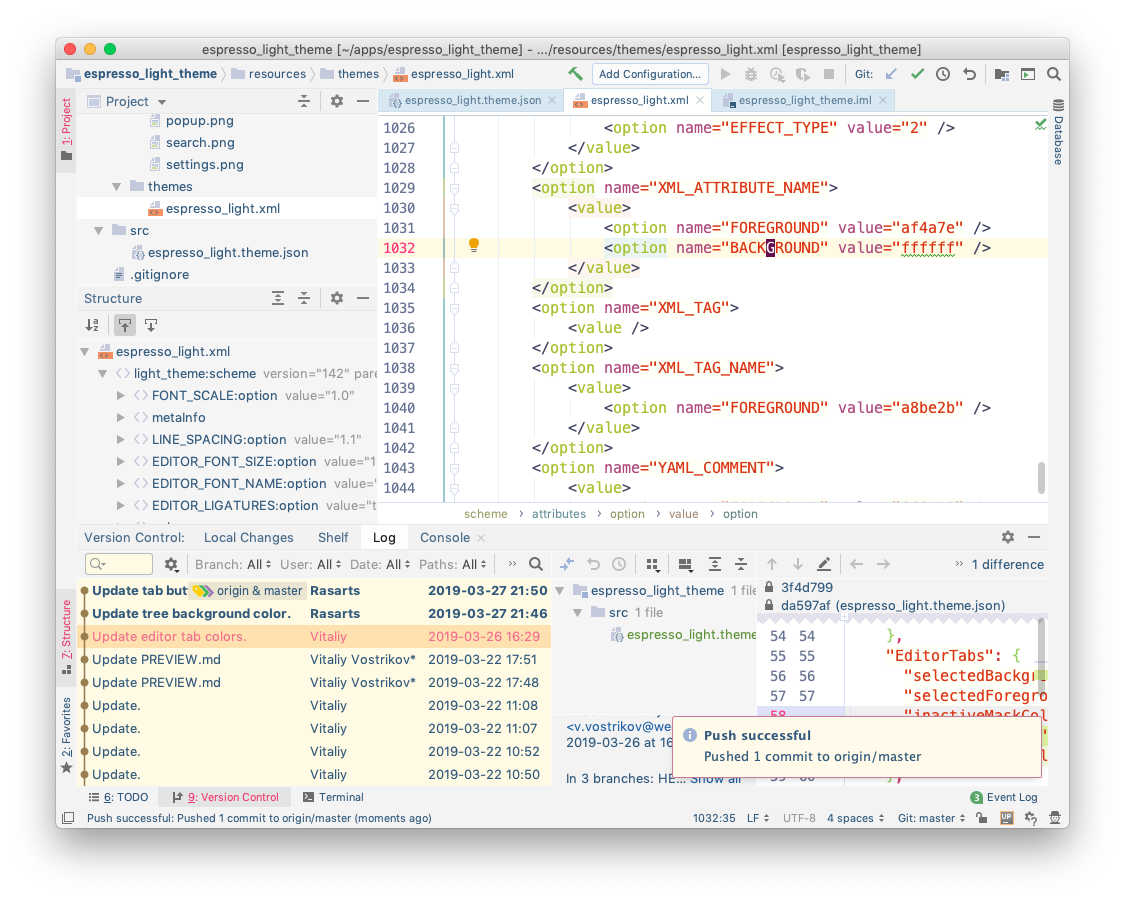1125x902 pixels.
Task: Open the Terminal tool window tab
Action: coord(333,797)
